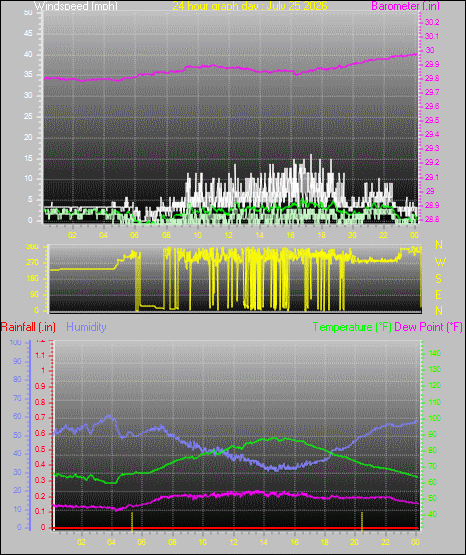Click the W compass letter
Image resolution: width=466 pixels, height=555 pixels.
click(440, 262)
